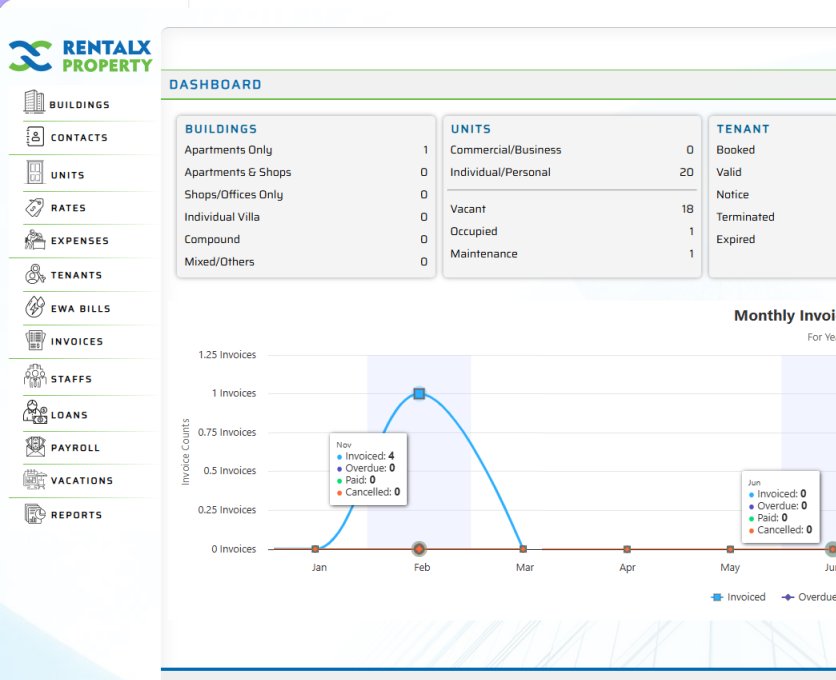This screenshot has width=836, height=680.
Task: Click the Apartments Only buildings row
Action: pyautogui.click(x=305, y=150)
